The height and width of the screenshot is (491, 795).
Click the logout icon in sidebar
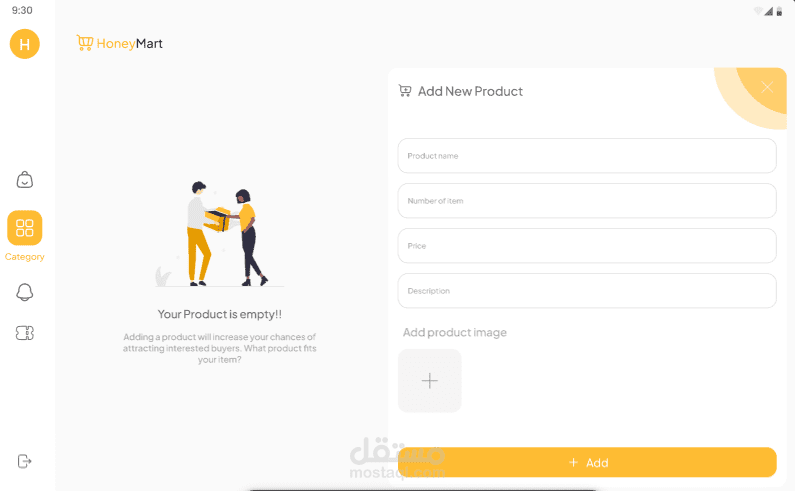coord(24,461)
